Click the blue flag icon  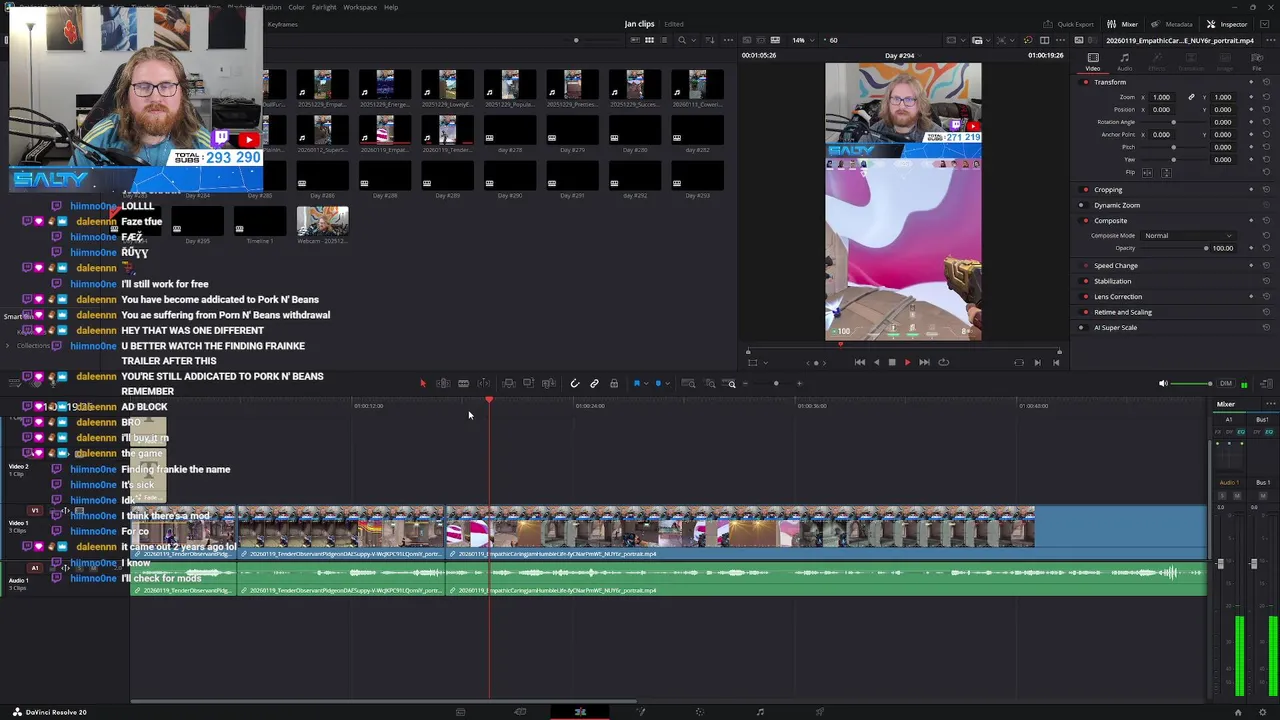point(637,384)
